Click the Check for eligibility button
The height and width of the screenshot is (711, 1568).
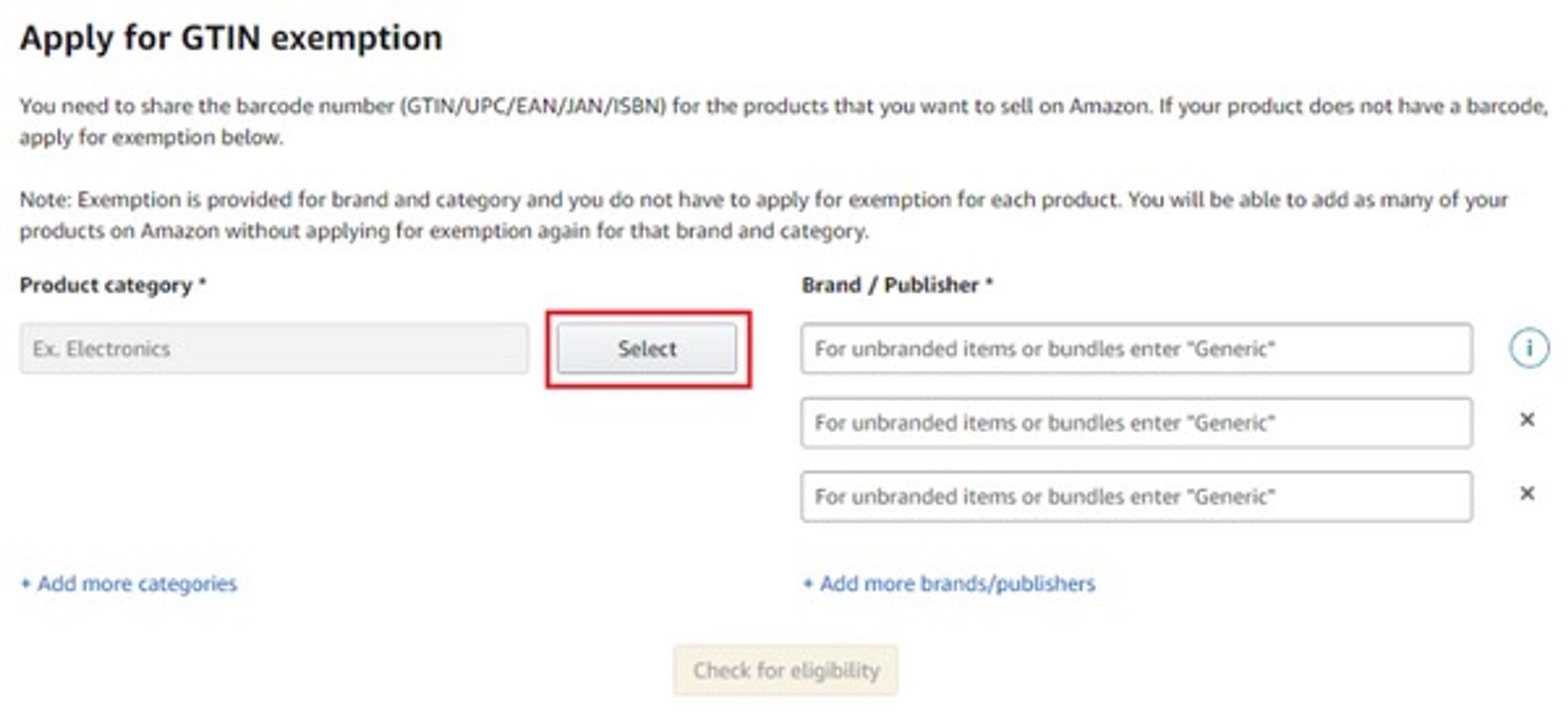[785, 670]
